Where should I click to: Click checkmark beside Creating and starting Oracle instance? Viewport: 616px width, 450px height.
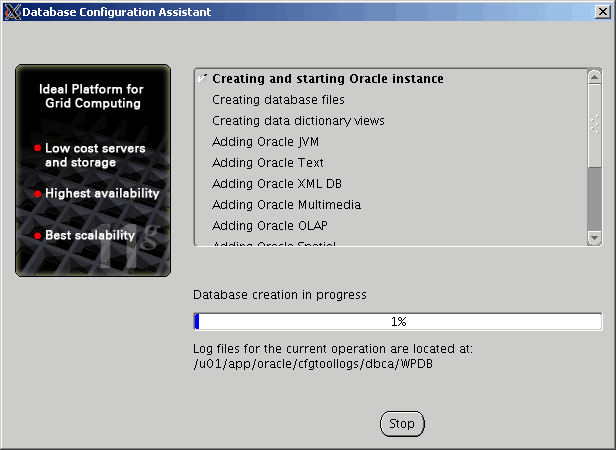pos(203,78)
